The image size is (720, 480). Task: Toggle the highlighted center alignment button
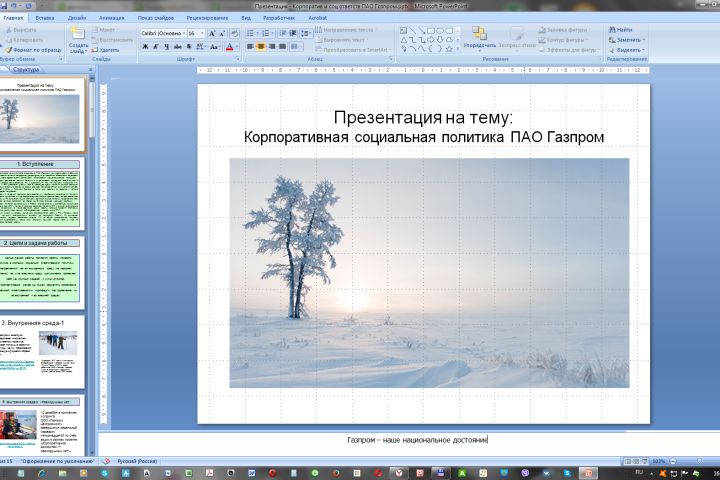(x=261, y=47)
